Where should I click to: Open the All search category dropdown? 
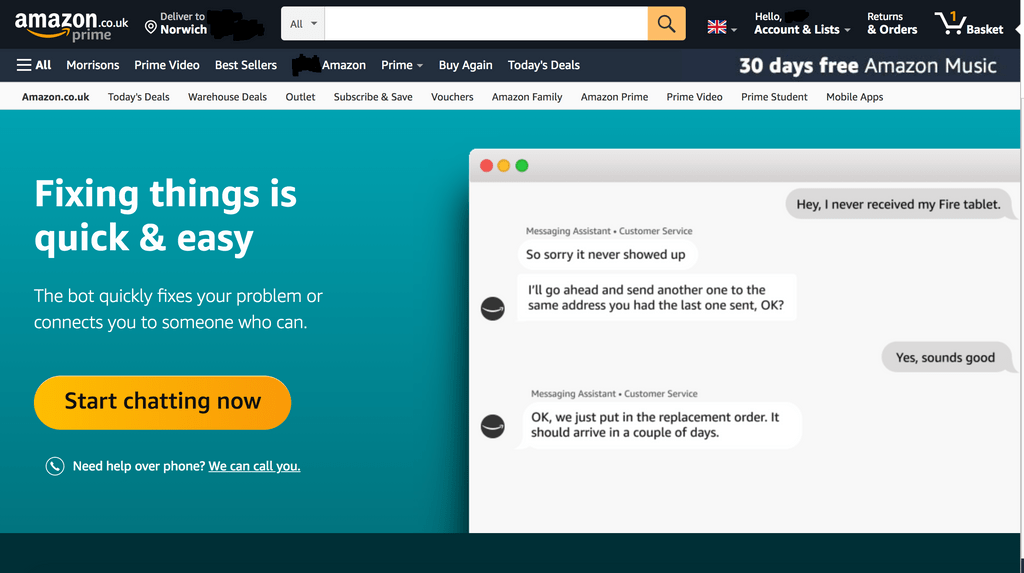coord(303,24)
